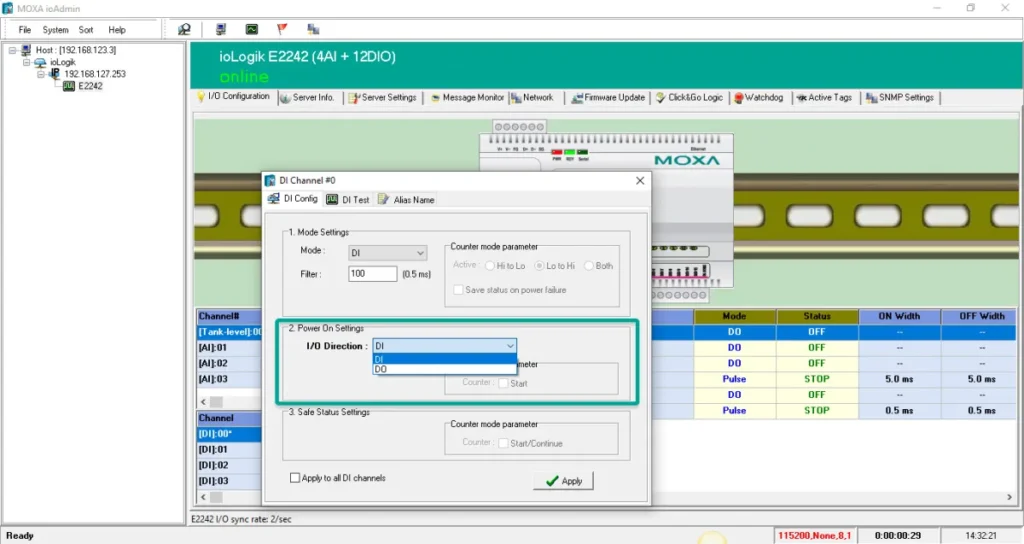Open the Server Settings tab
1024x544 pixels.
coord(383,97)
